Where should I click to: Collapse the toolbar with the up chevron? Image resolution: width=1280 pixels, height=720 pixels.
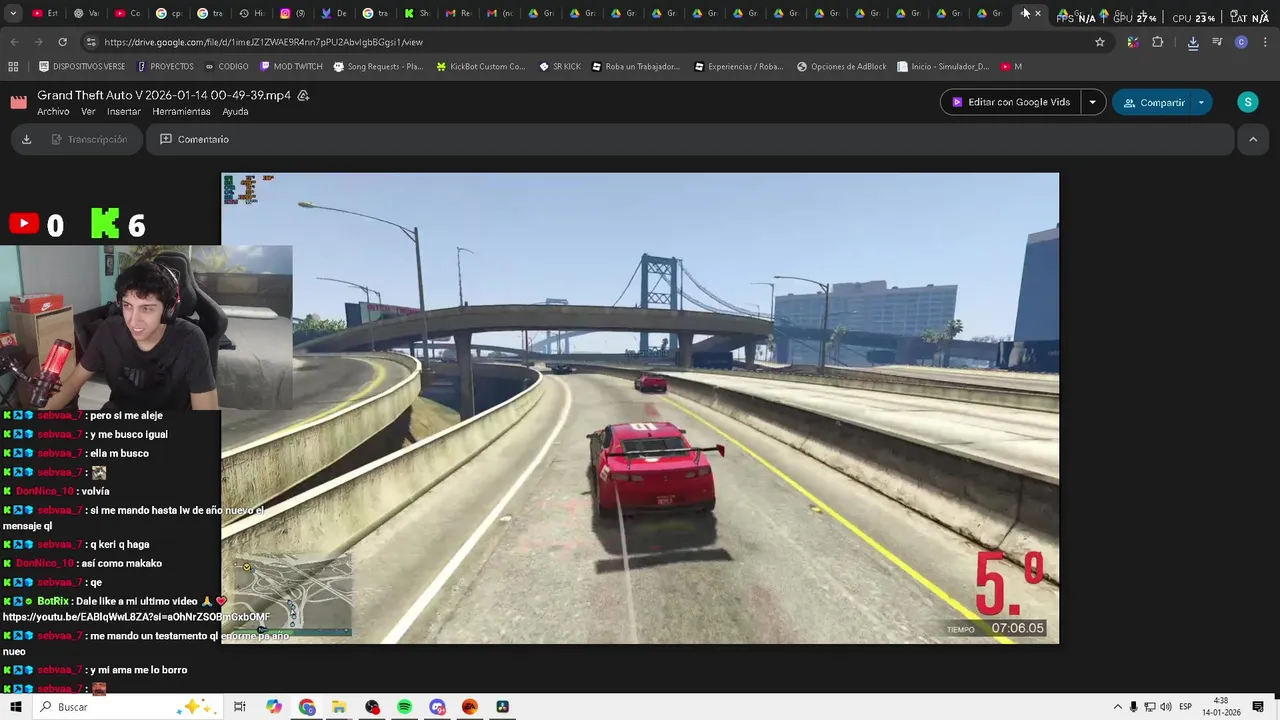(1253, 139)
